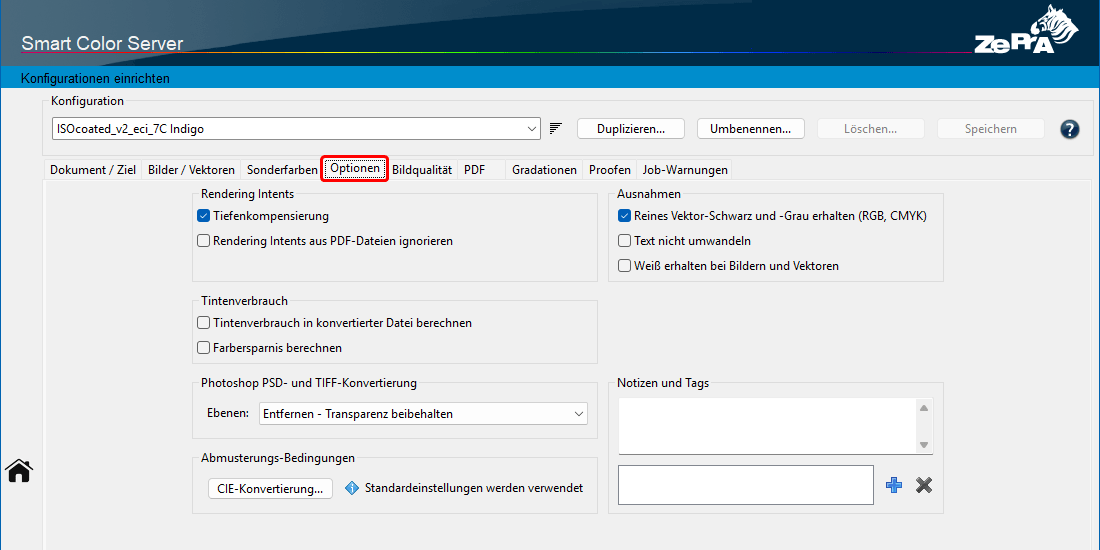
Task: Click the blue plus add-tag icon
Action: (x=894, y=485)
